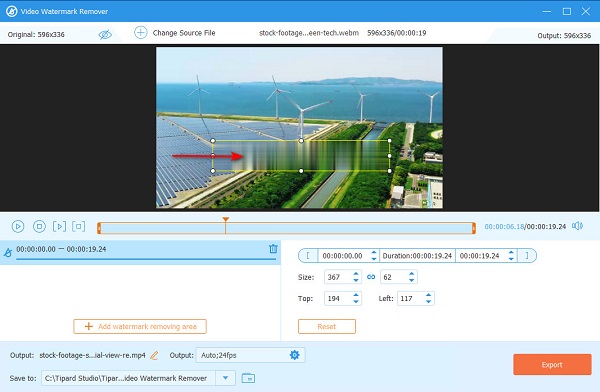This screenshot has width=600, height=392.
Task: Set start point with left bracket button
Action: point(308,255)
